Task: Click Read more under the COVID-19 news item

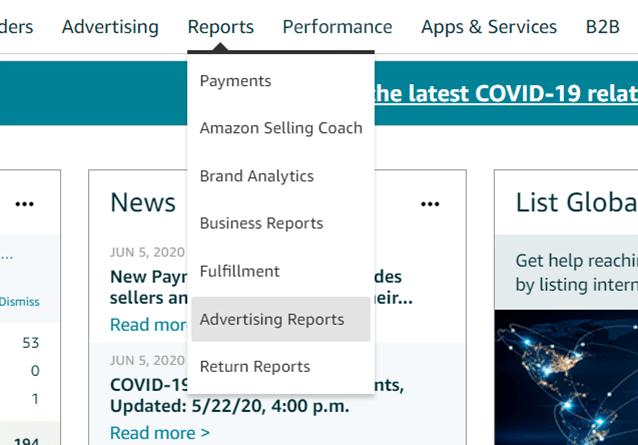Action: point(160,433)
